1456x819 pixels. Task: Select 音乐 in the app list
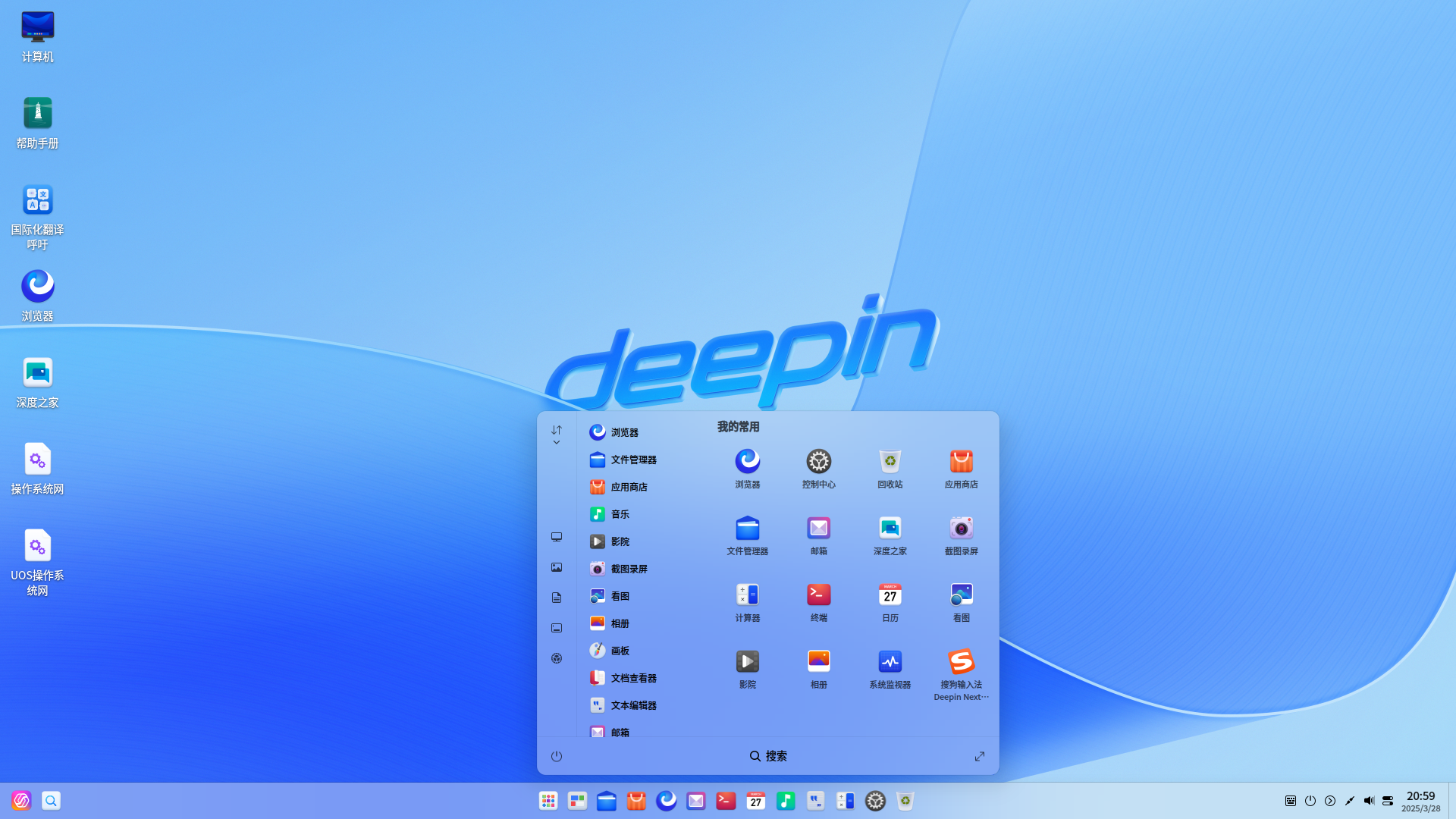(x=641, y=514)
